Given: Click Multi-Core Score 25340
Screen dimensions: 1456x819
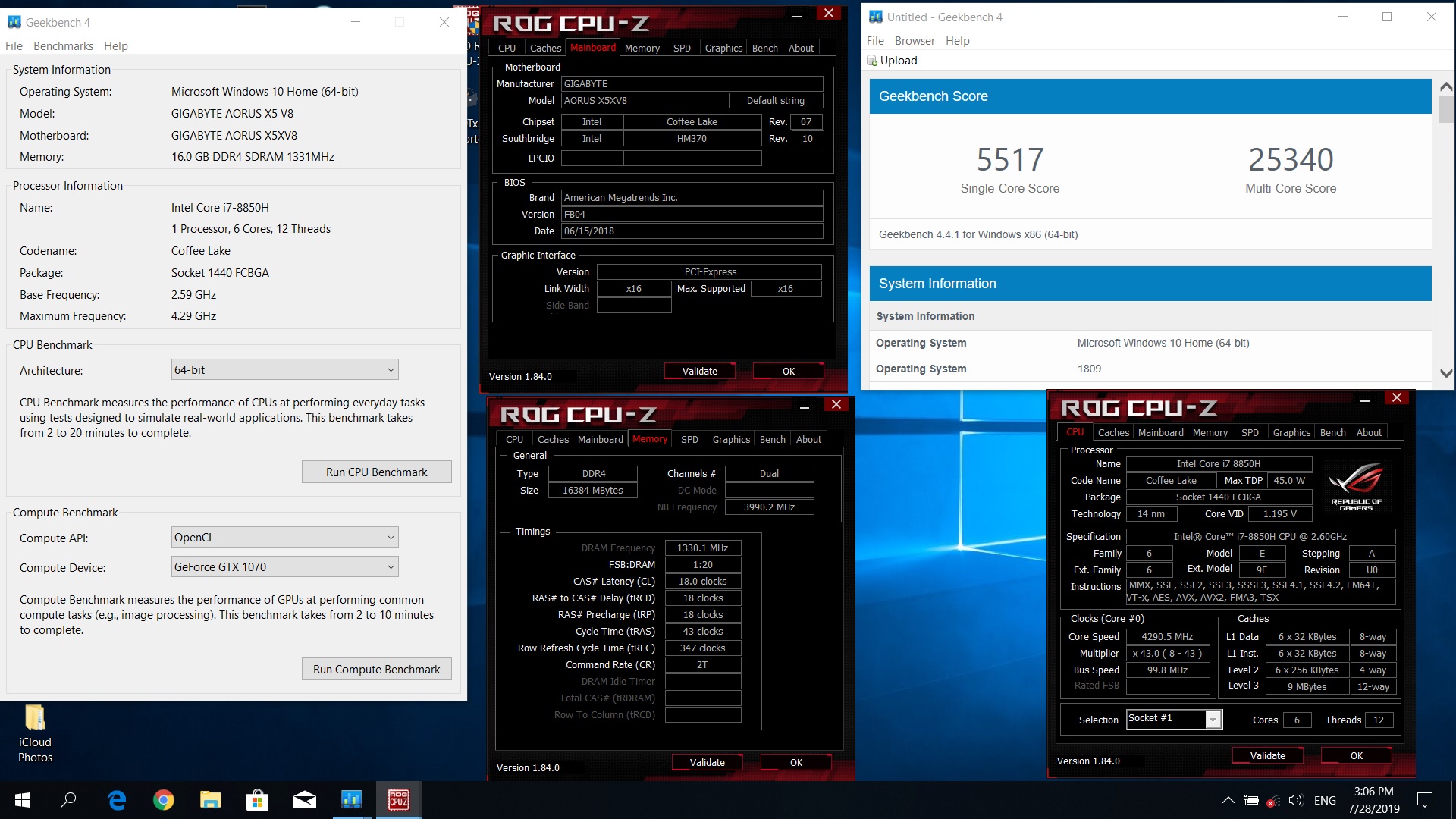Looking at the screenshot, I should pos(1291,159).
